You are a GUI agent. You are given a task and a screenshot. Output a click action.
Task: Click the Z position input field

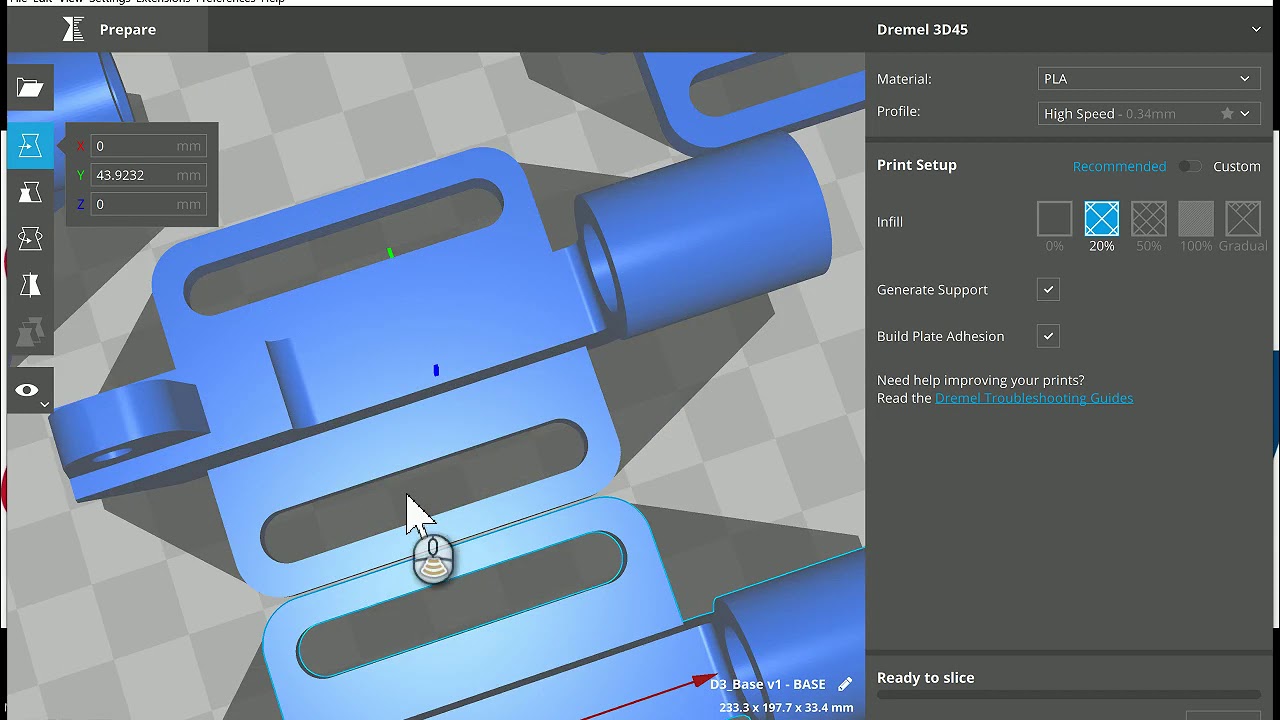149,204
